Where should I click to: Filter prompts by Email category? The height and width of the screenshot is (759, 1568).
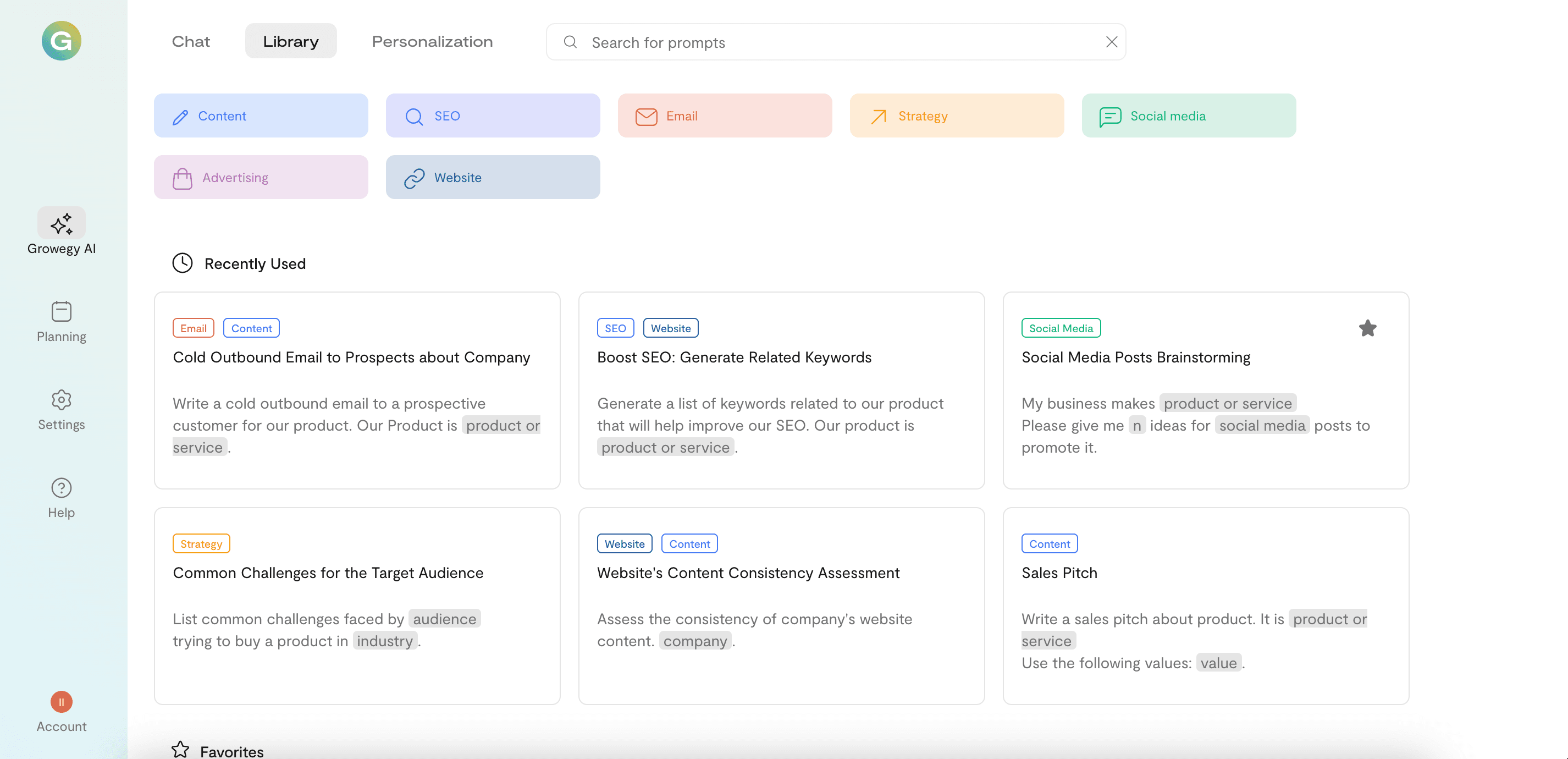(725, 116)
